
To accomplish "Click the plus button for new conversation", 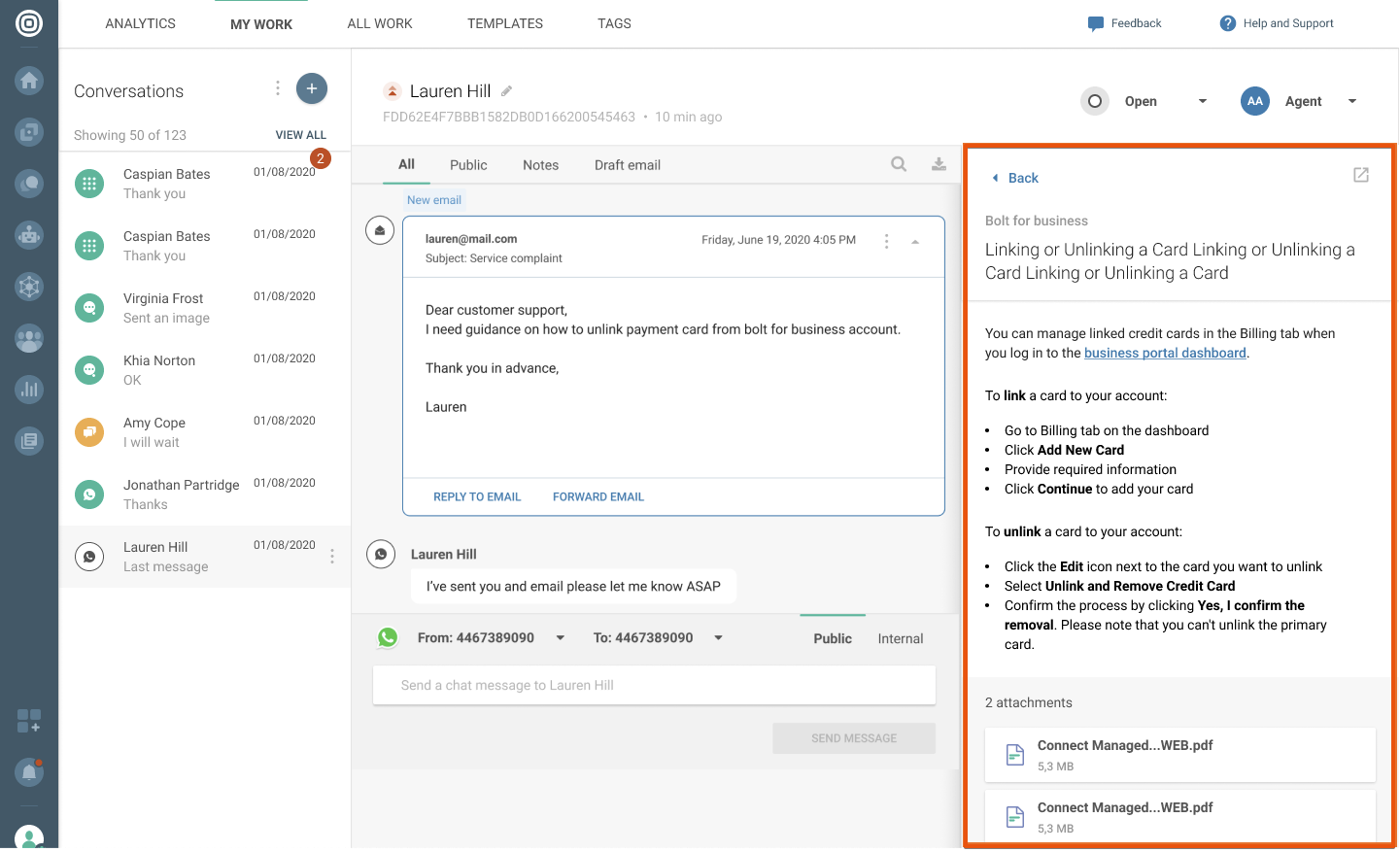I will 311,88.
